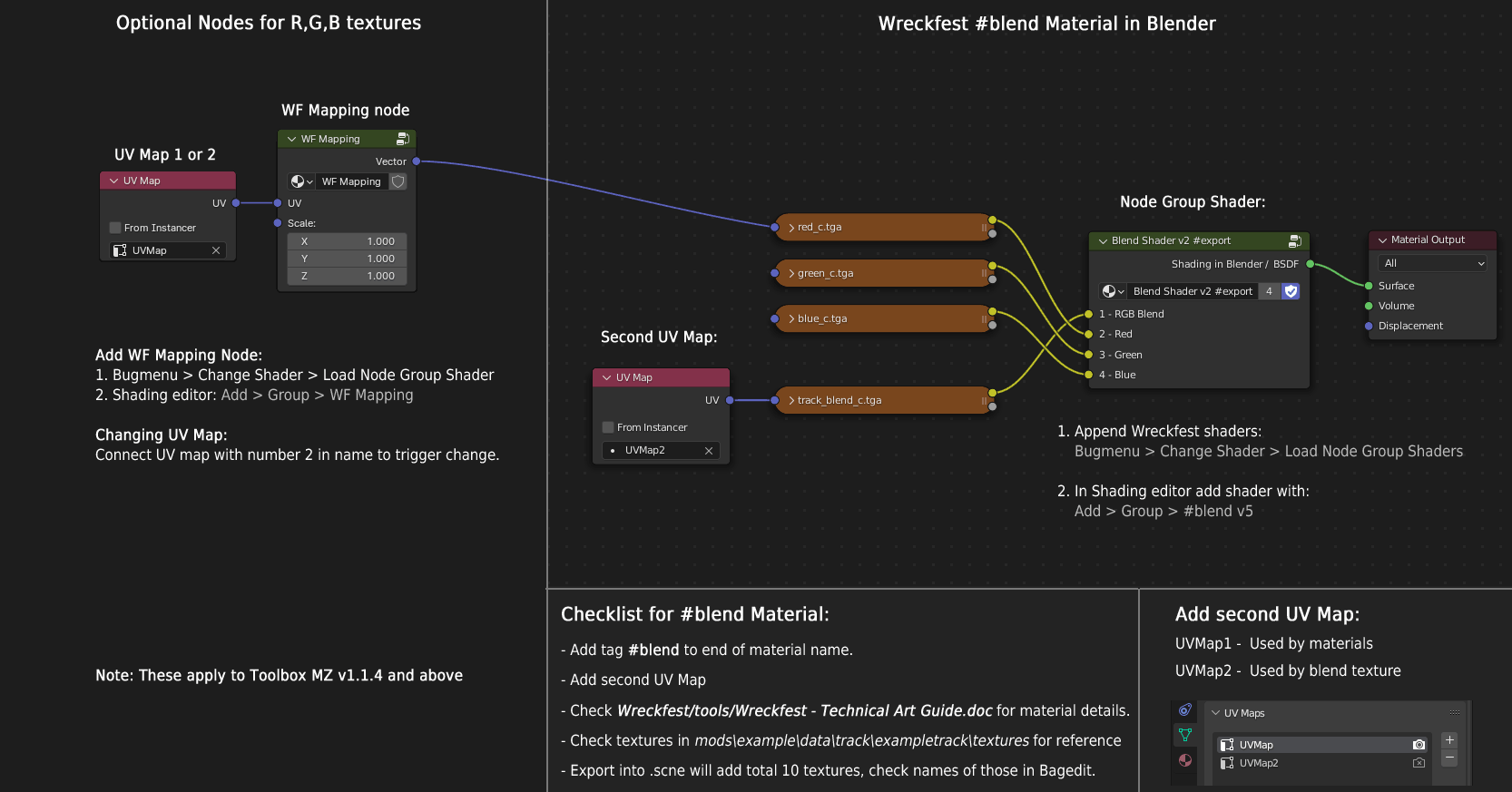Screen dimensions: 1512x792
Task: Expand the green_c.tga image node
Action: pyautogui.click(x=791, y=273)
